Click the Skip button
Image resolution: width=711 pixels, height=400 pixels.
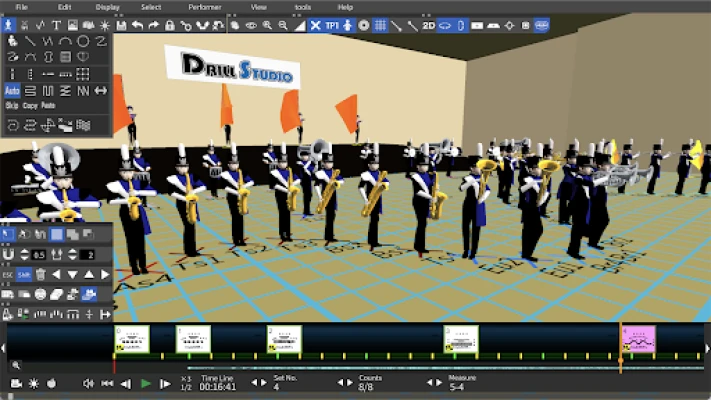(x=12, y=105)
